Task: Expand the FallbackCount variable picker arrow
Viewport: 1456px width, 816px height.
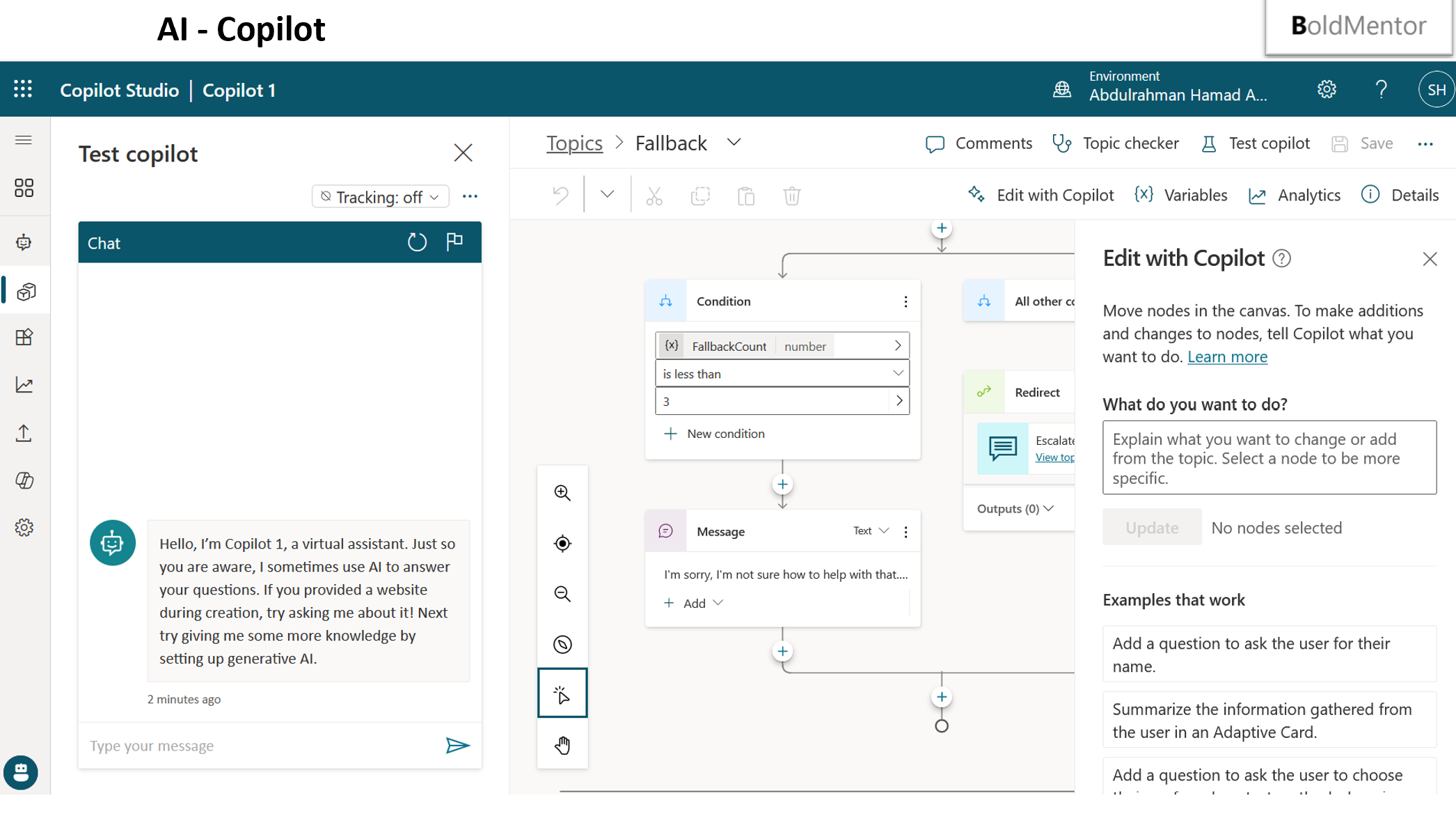Action: [x=898, y=345]
